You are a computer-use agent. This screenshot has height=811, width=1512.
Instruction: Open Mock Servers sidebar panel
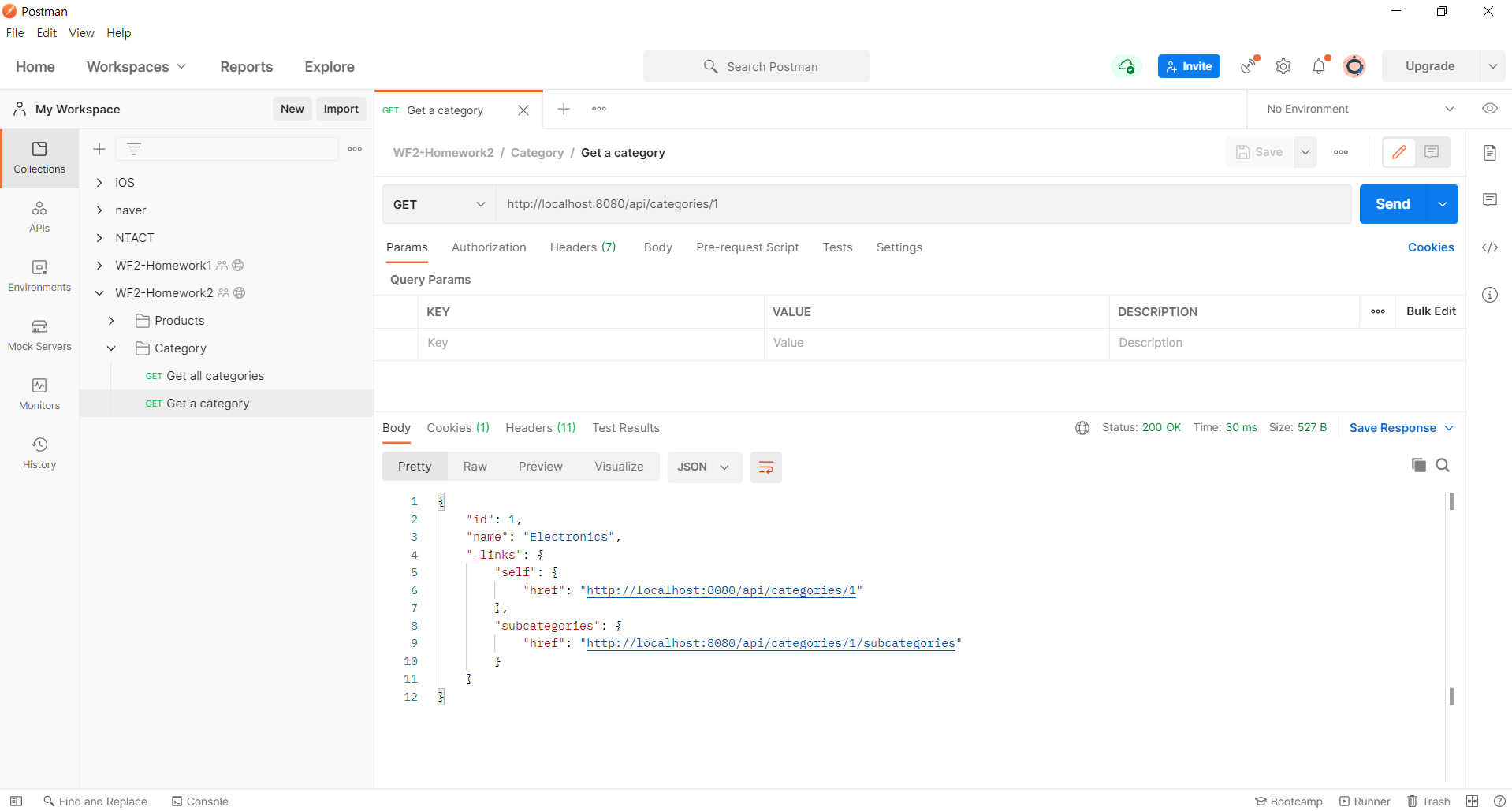point(39,335)
